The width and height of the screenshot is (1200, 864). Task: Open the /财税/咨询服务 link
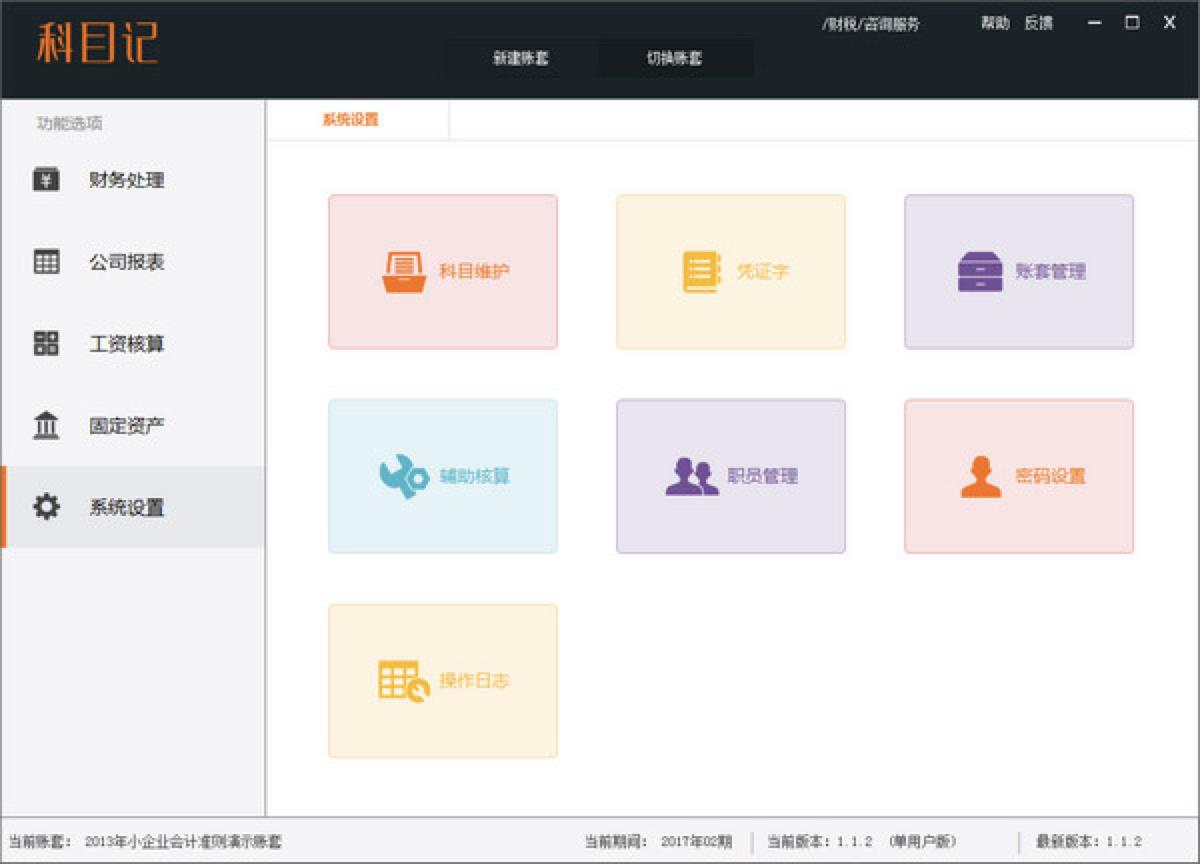point(872,22)
